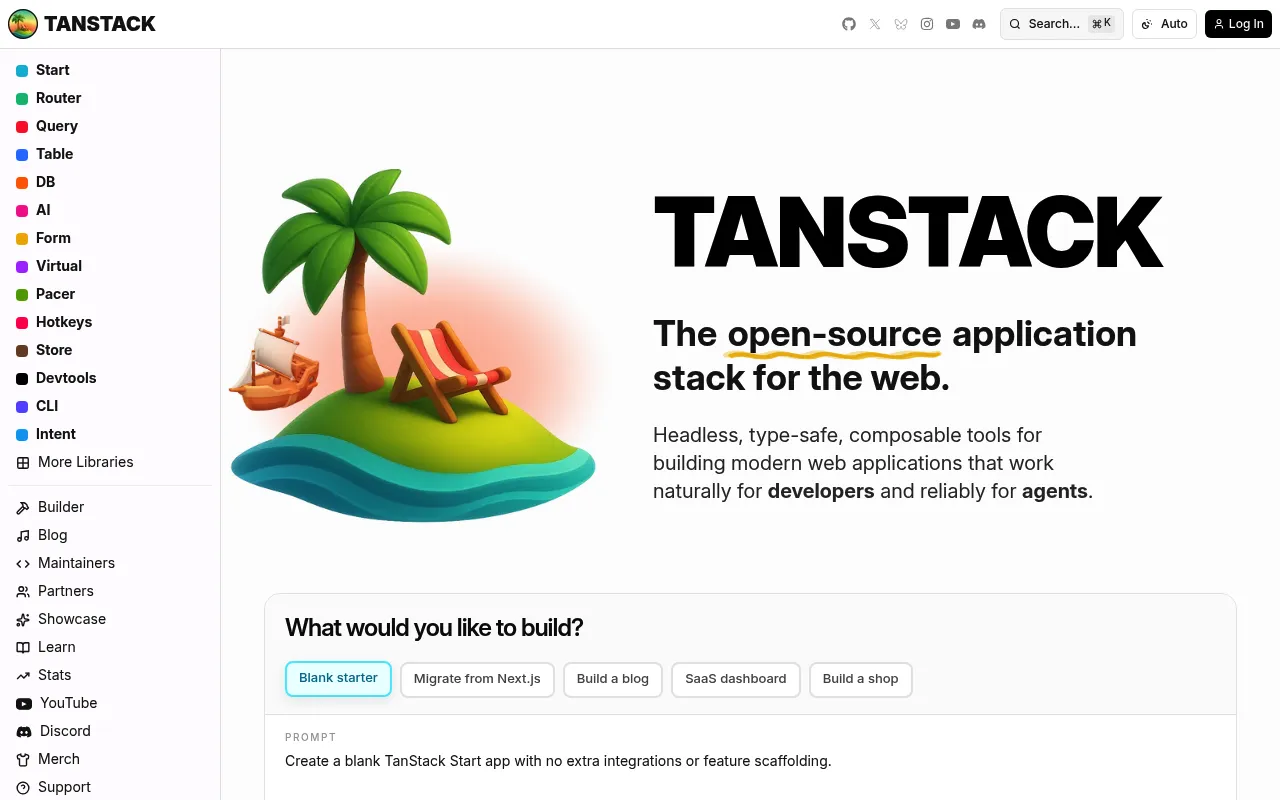The width and height of the screenshot is (1280, 800).
Task: Click the Log In button
Action: (1238, 24)
